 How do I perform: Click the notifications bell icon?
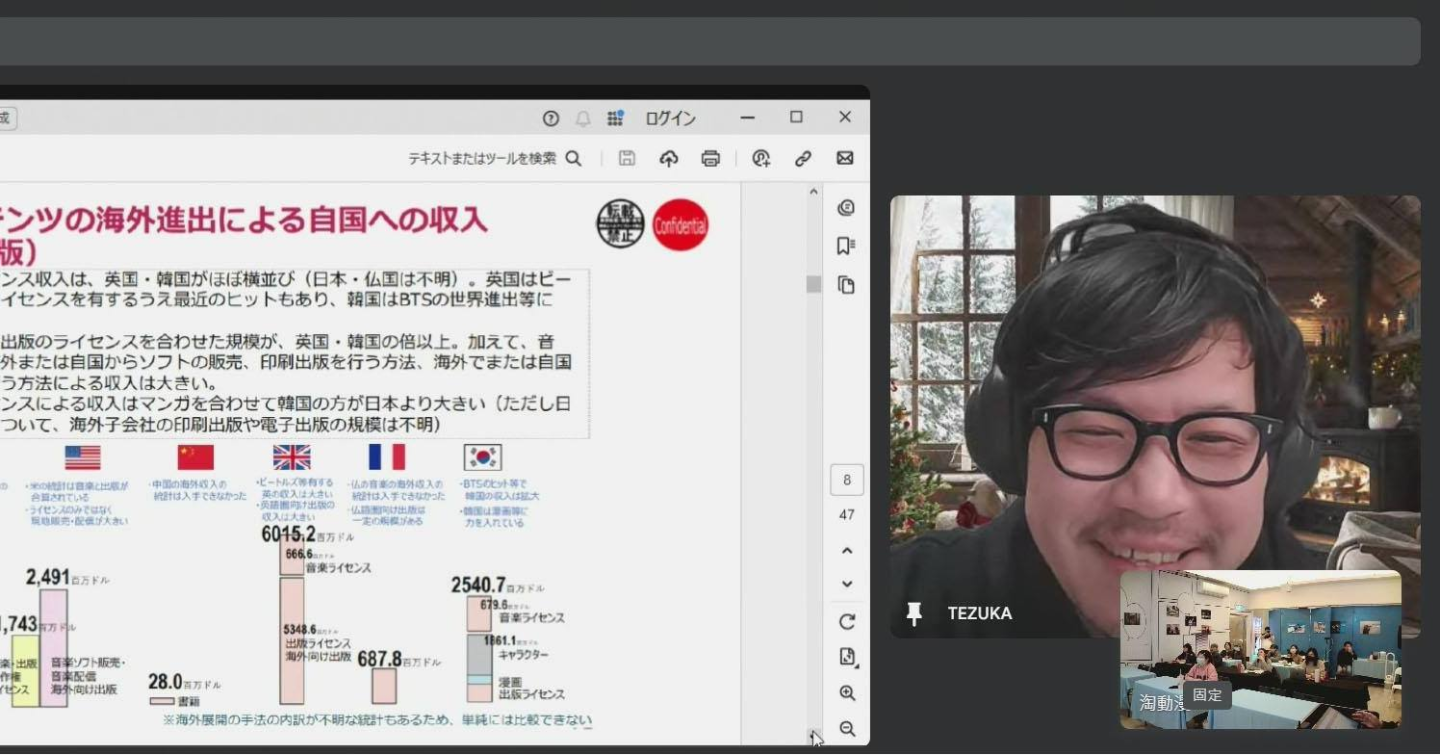tap(583, 118)
